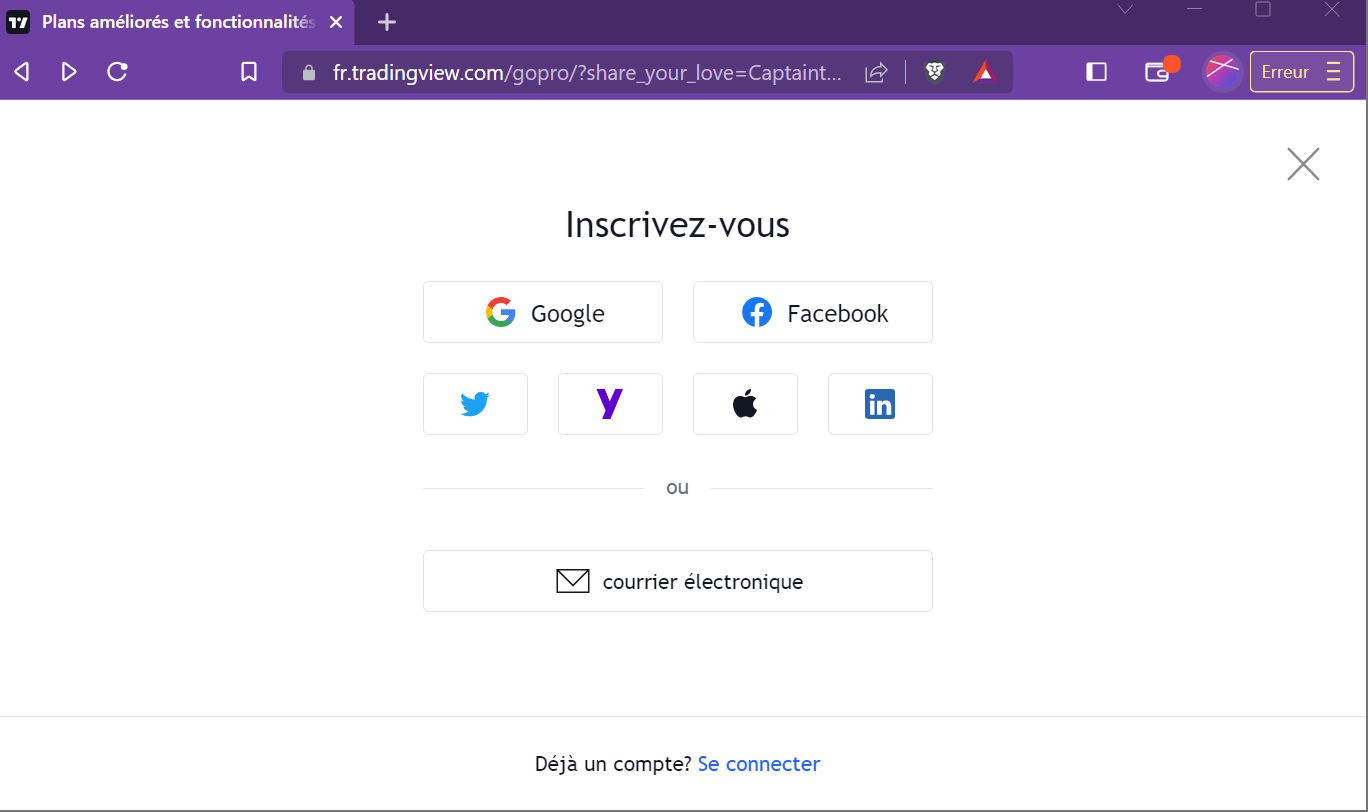Click the Brave Shields lion icon
This screenshot has width=1368, height=812.
point(935,72)
